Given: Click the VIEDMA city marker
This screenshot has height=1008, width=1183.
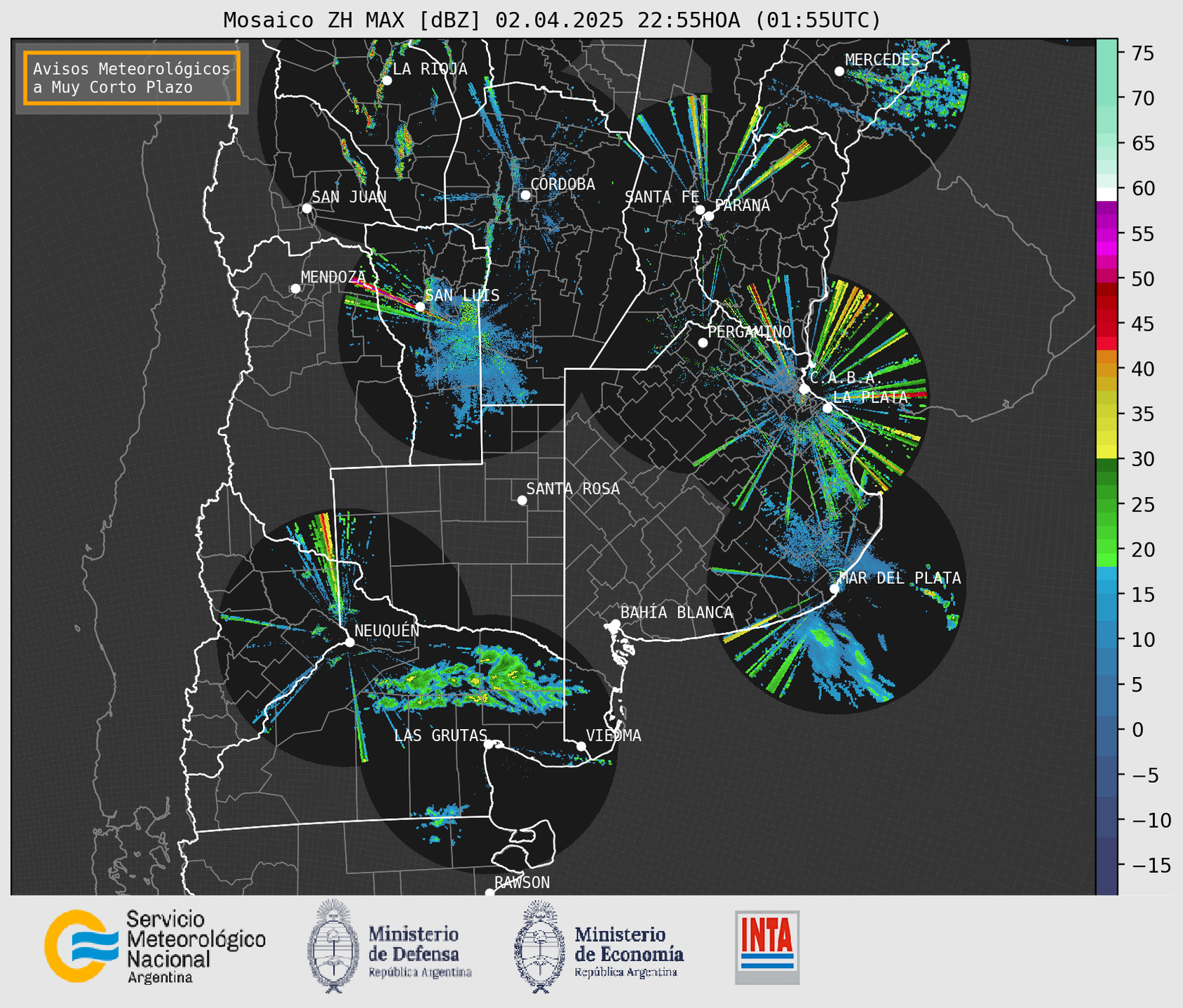Looking at the screenshot, I should click(581, 746).
